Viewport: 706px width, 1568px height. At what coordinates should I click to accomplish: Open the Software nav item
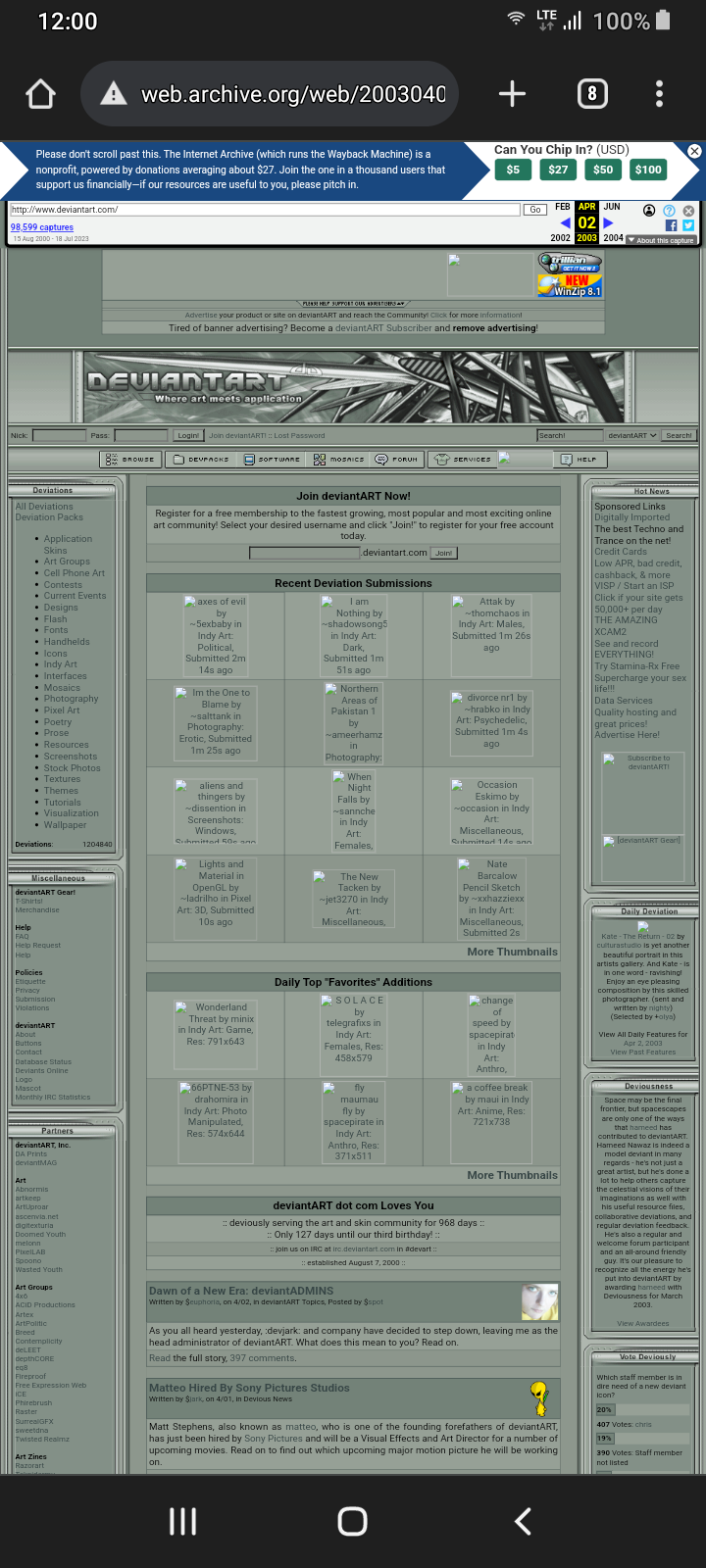(273, 459)
